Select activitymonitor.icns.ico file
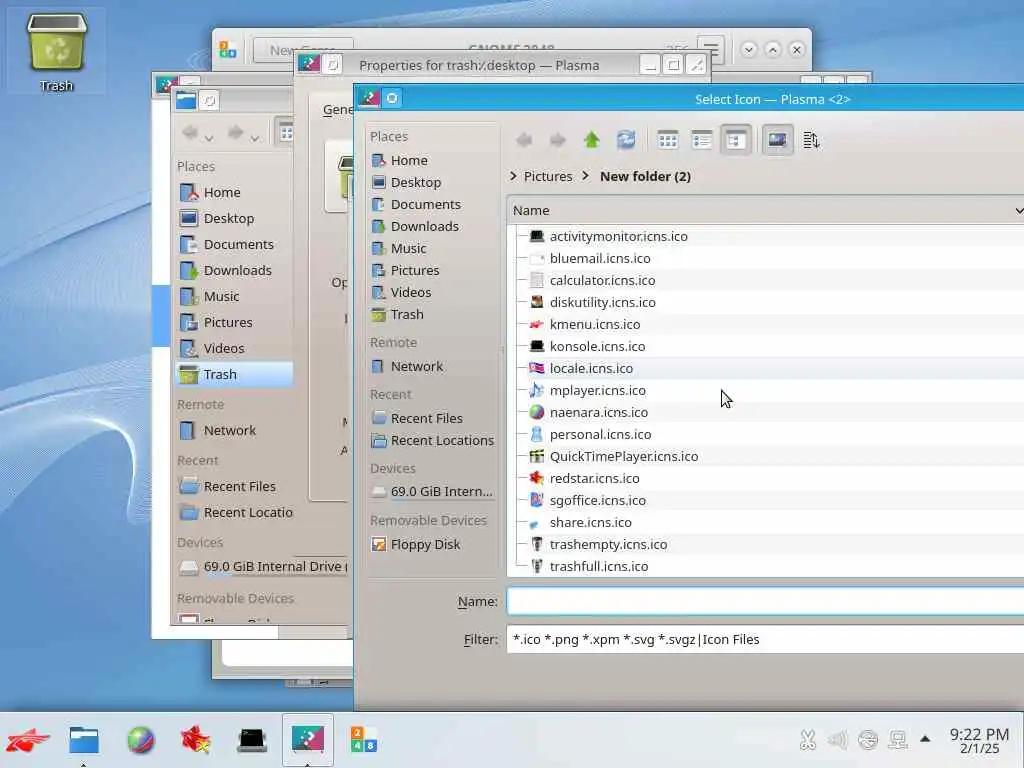 coord(618,236)
